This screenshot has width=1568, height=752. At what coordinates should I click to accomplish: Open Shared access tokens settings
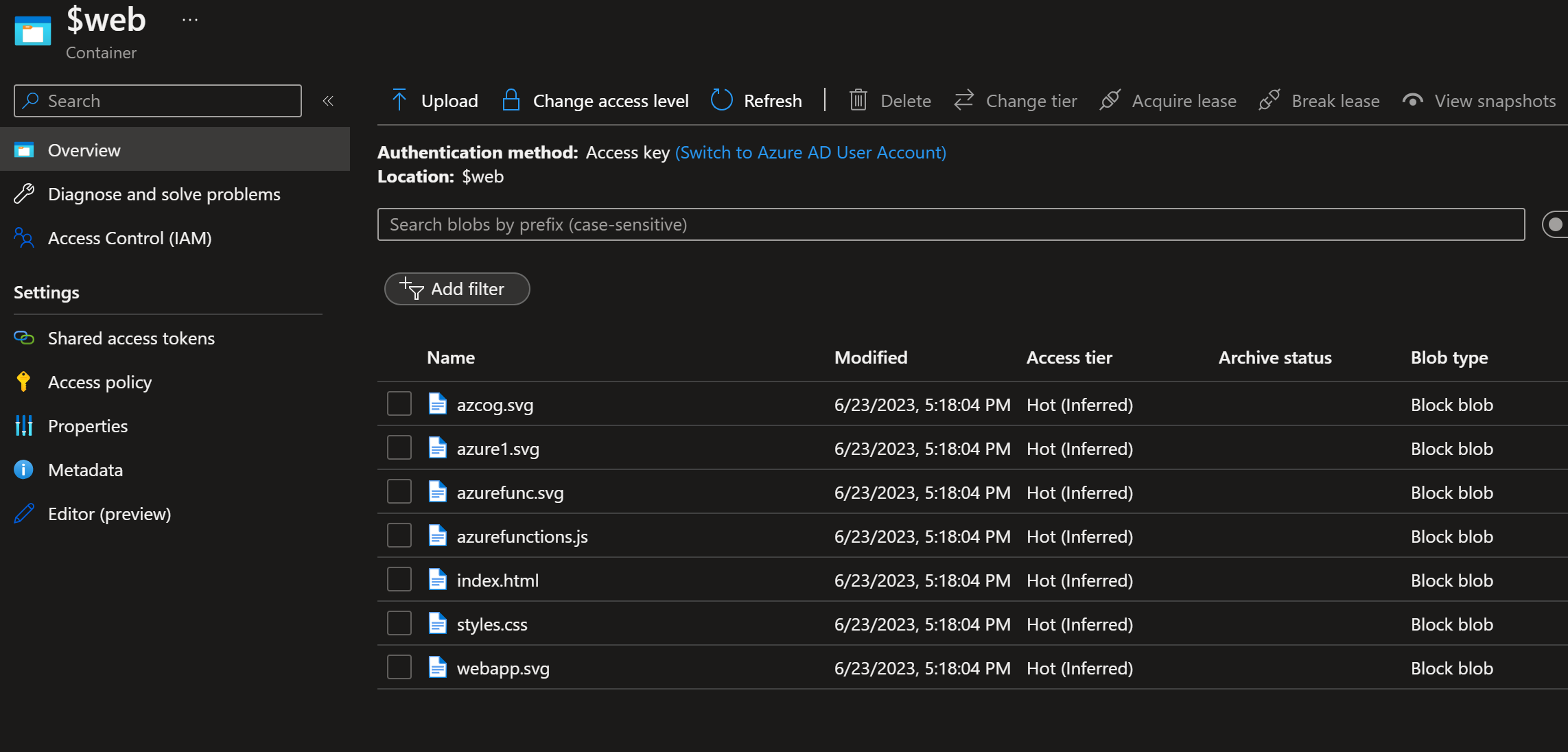tap(175, 338)
